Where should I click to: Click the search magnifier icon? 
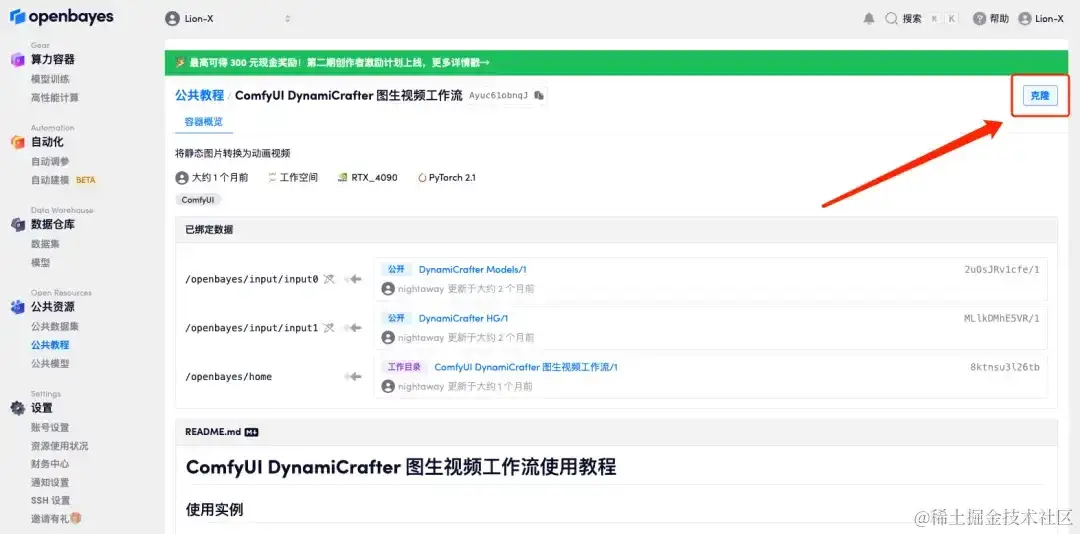tap(891, 19)
